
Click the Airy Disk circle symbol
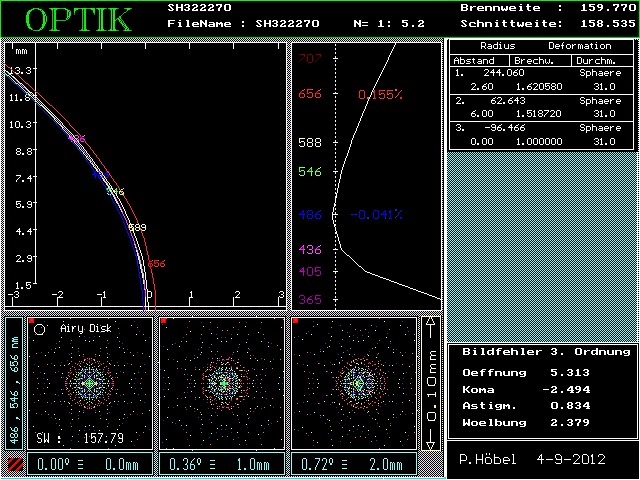coord(39,328)
